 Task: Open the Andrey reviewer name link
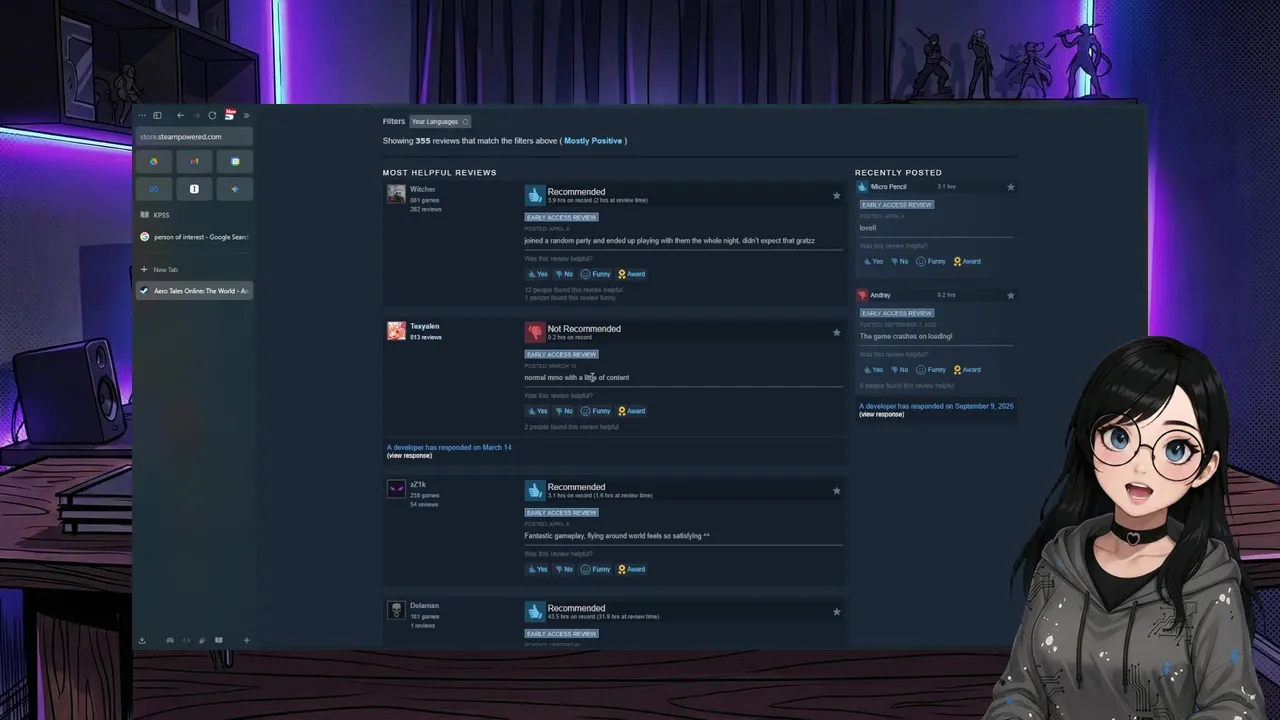coord(880,295)
